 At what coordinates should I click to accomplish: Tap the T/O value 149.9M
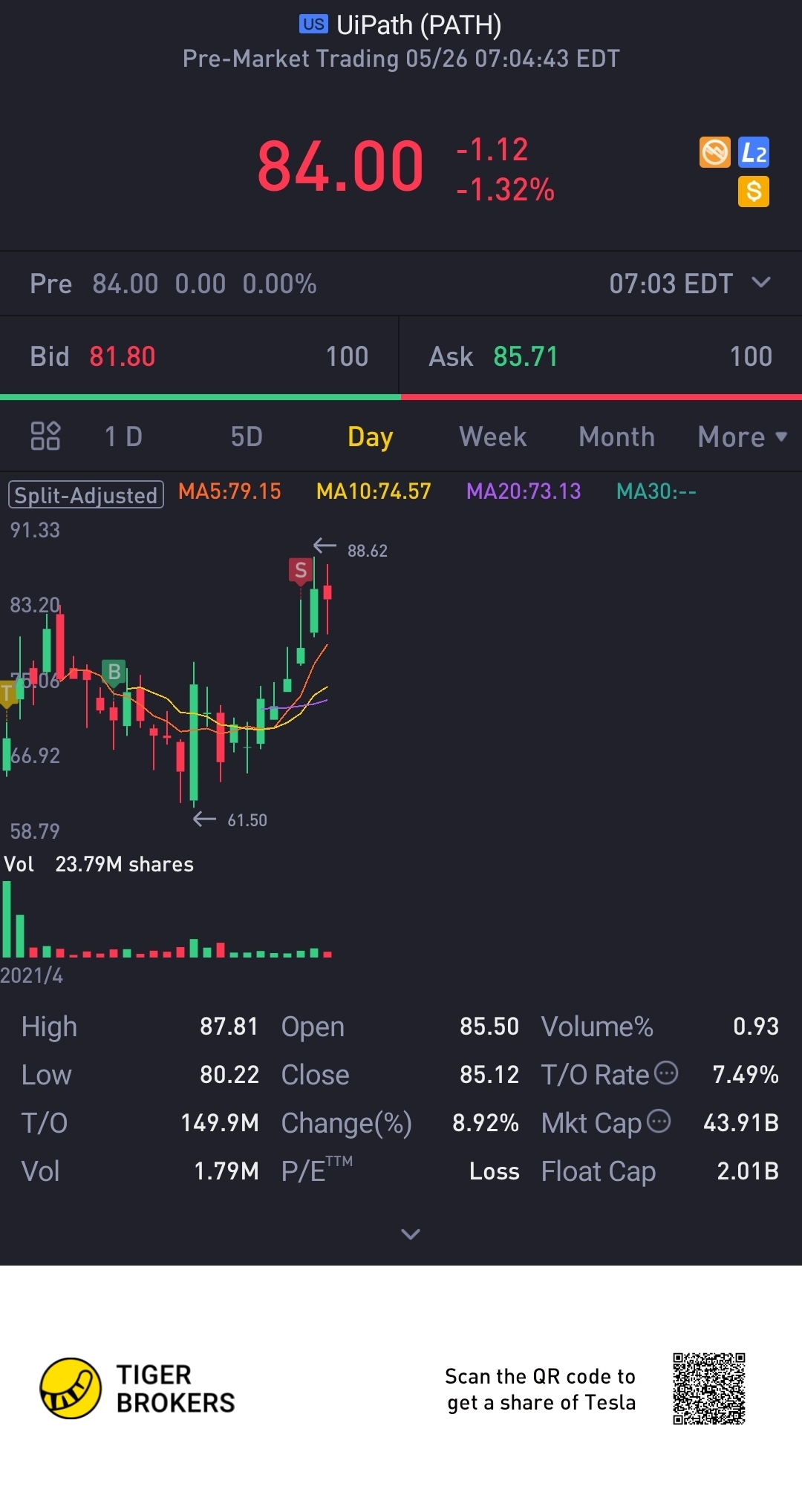coord(220,1123)
